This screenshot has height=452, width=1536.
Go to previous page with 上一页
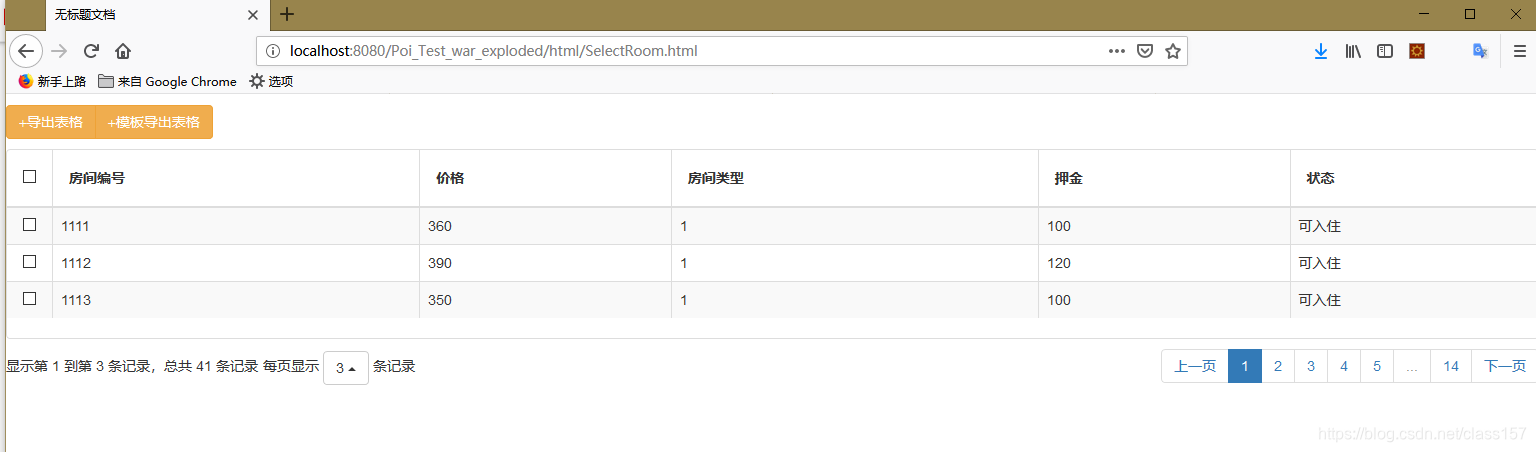point(1195,367)
